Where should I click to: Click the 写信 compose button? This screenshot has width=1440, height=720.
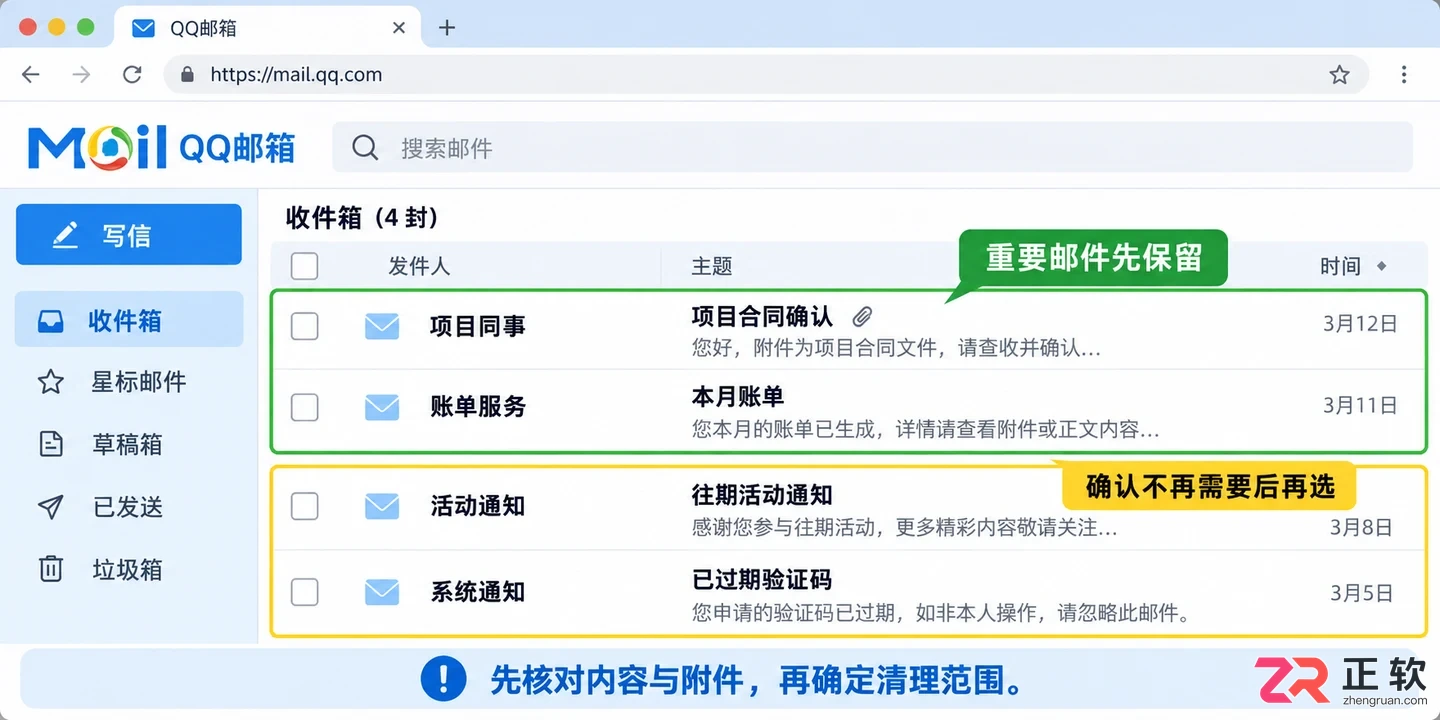129,235
